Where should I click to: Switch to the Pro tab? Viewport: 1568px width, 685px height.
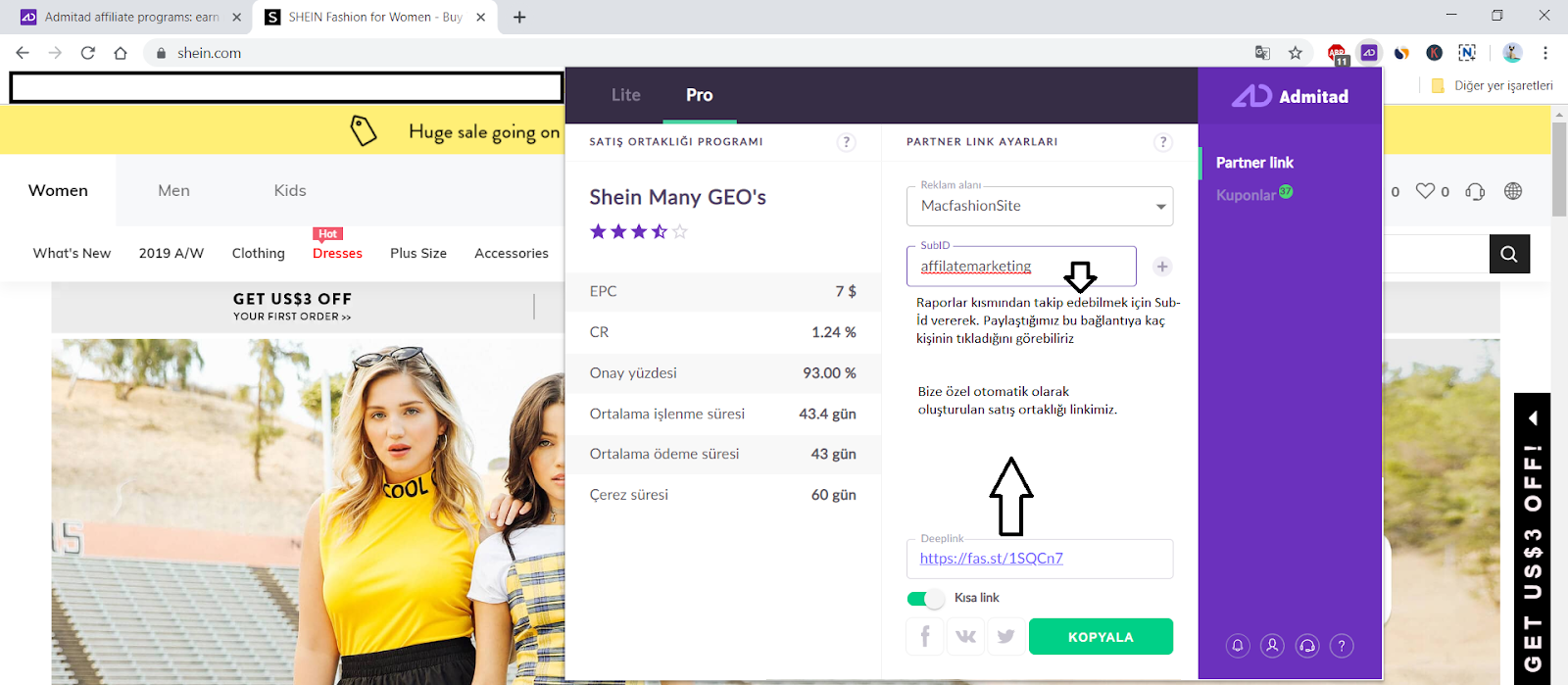pyautogui.click(x=700, y=95)
